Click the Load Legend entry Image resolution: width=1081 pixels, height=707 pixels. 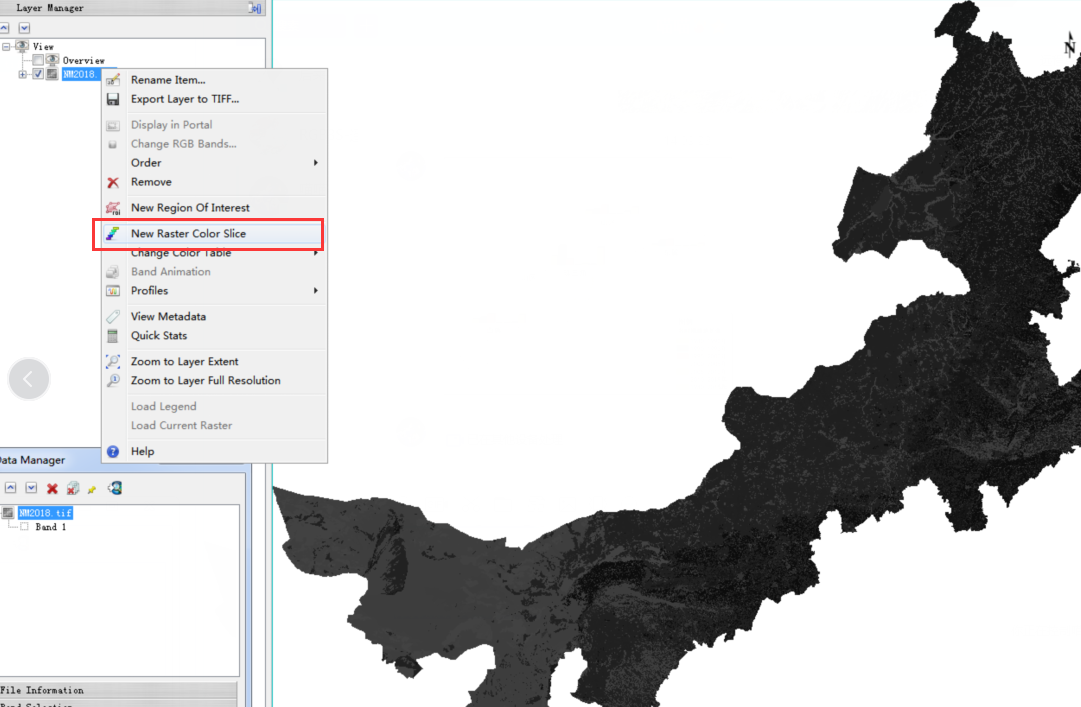163,407
